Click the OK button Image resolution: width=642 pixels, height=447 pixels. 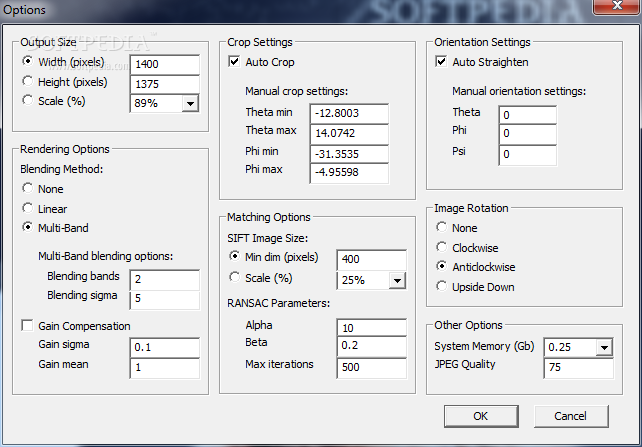481,416
